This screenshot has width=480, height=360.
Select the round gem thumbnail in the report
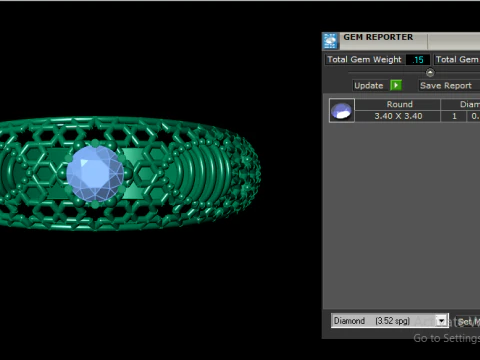click(x=342, y=110)
